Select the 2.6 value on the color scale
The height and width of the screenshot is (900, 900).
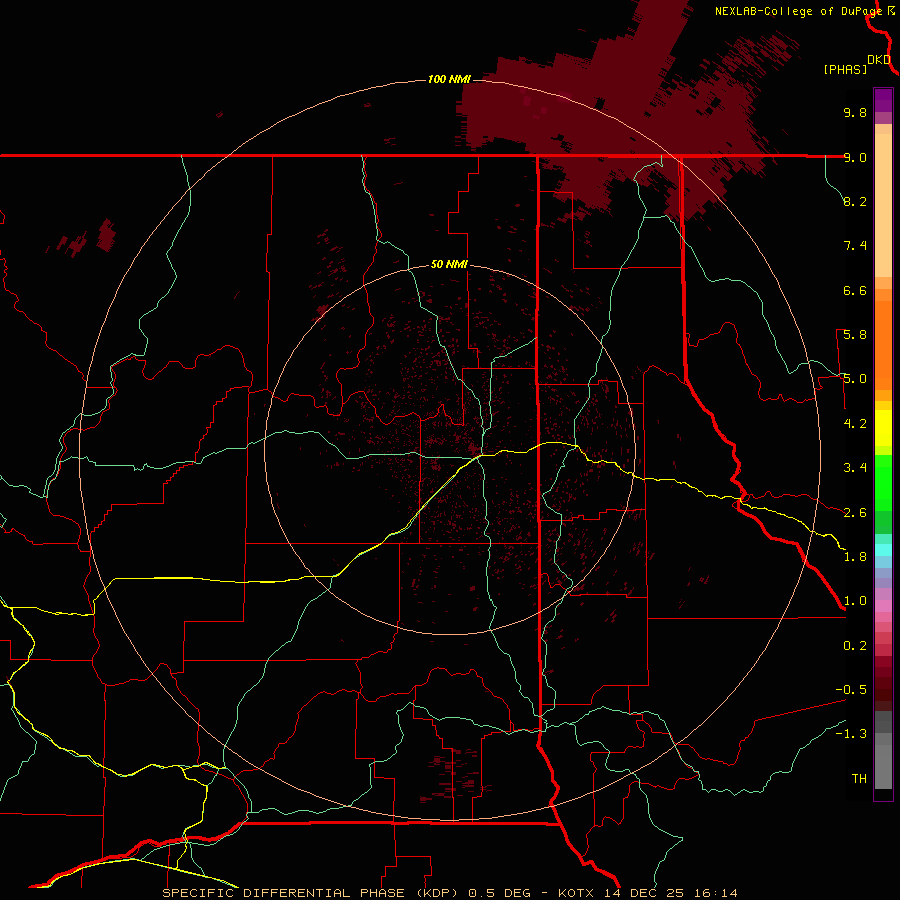[855, 513]
